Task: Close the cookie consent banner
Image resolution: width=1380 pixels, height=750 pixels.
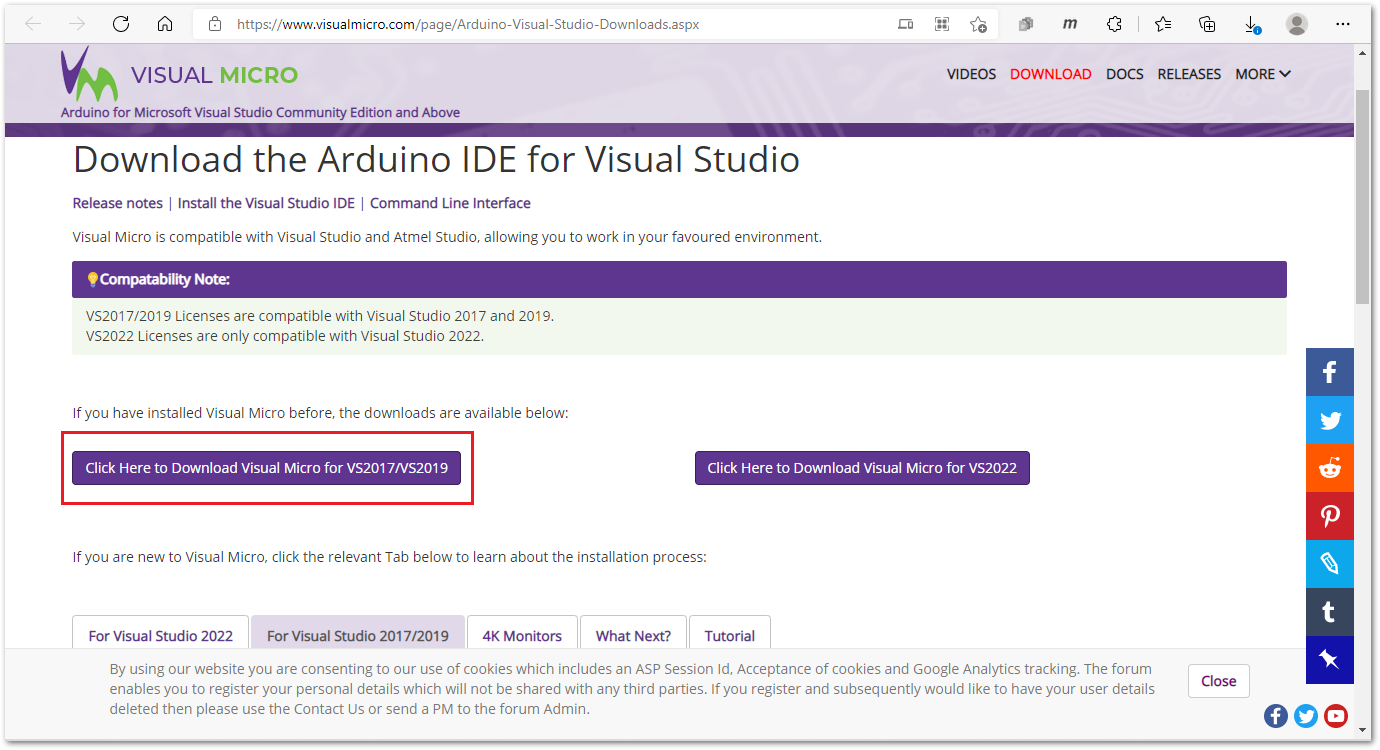Action: coord(1219,681)
